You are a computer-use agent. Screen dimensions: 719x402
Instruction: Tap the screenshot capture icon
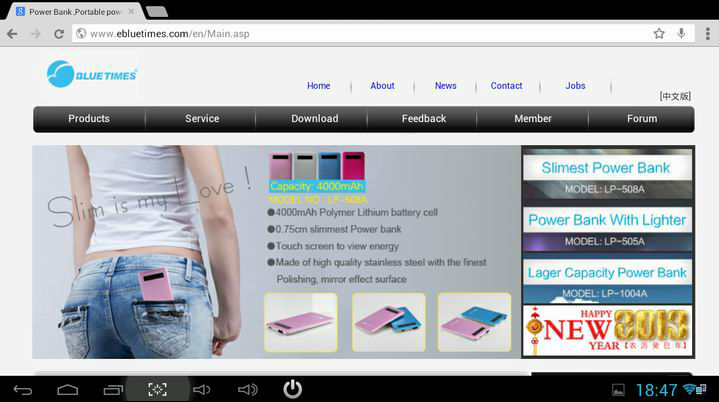coord(157,390)
